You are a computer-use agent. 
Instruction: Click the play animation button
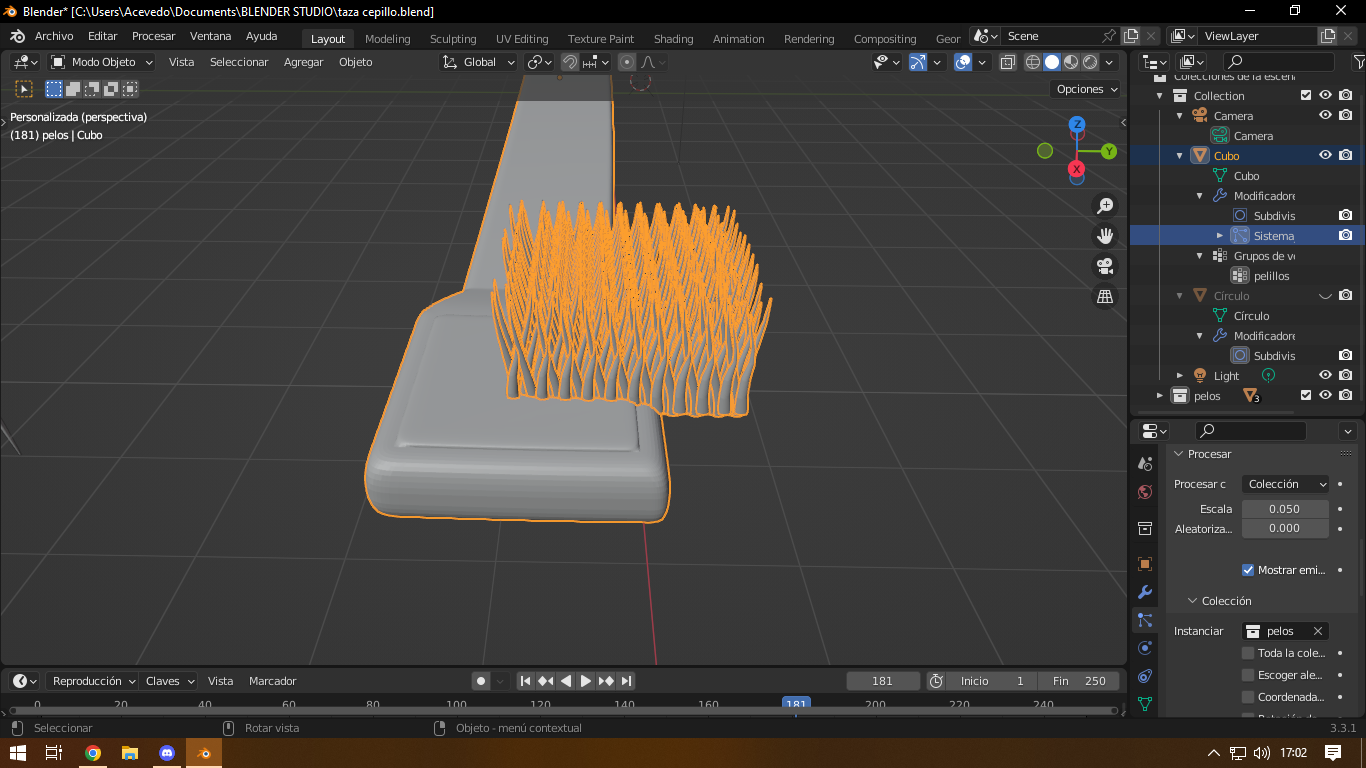click(x=586, y=681)
